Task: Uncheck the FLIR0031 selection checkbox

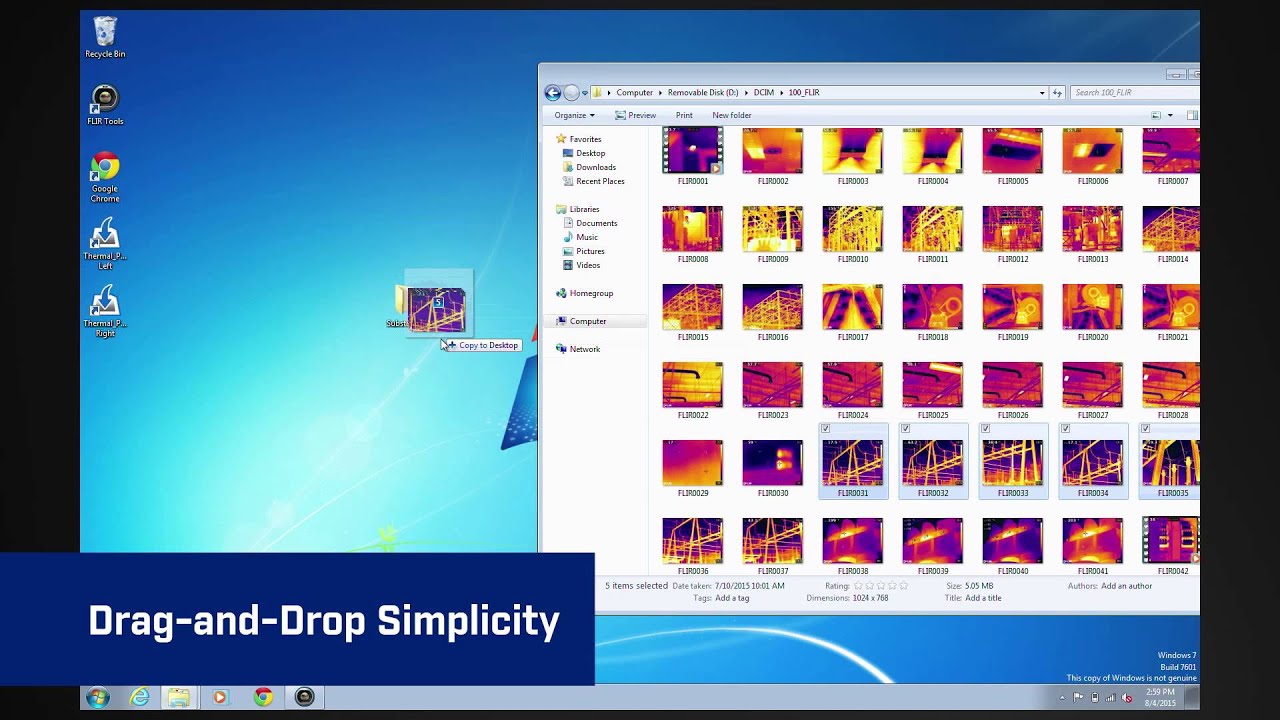Action: click(825, 429)
